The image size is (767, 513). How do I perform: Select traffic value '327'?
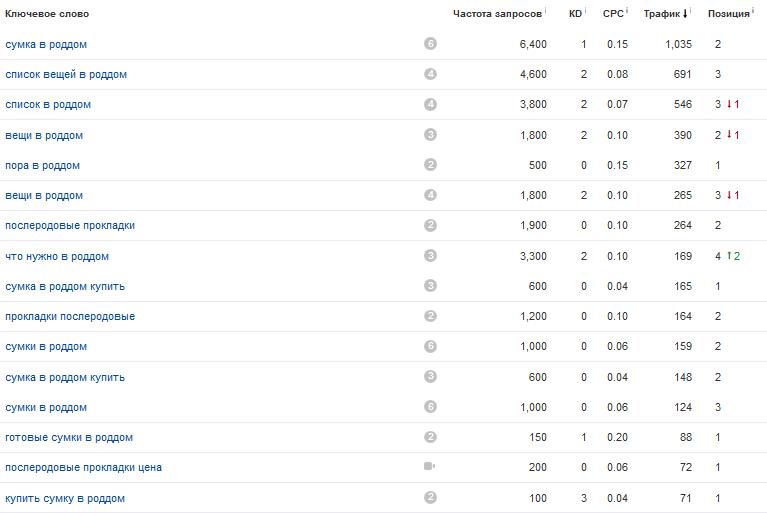click(x=682, y=165)
